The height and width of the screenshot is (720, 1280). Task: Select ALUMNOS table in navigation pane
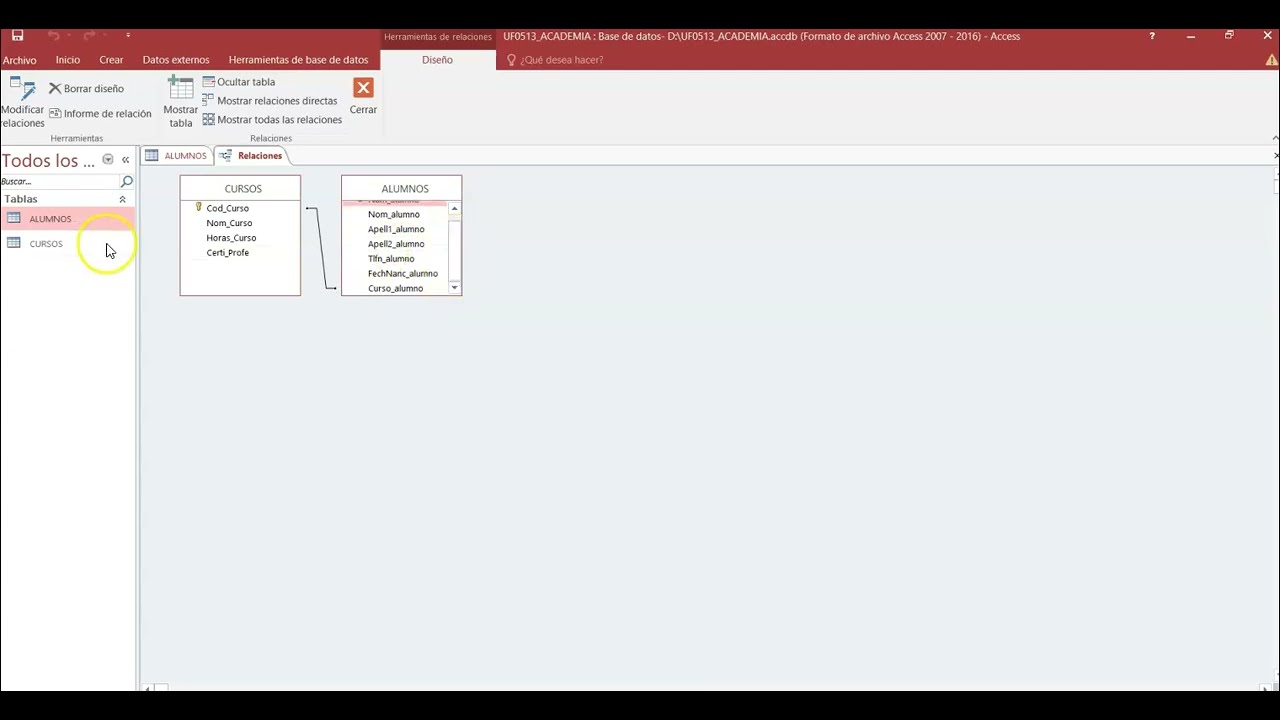click(67, 219)
